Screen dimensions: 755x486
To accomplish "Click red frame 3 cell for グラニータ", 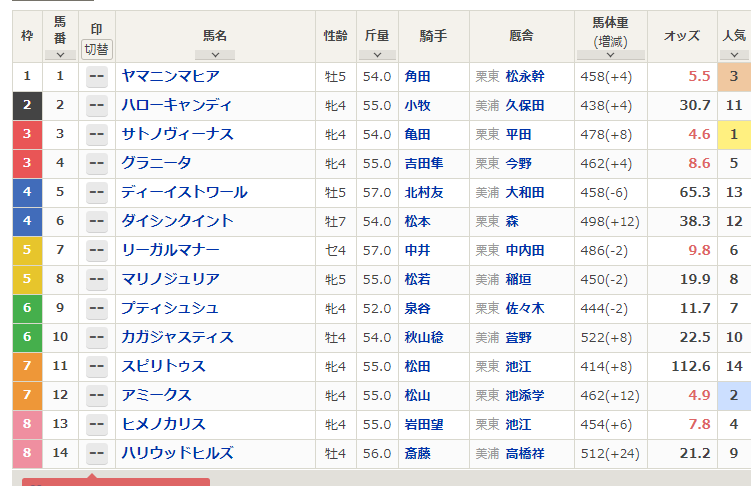I will point(26,163).
